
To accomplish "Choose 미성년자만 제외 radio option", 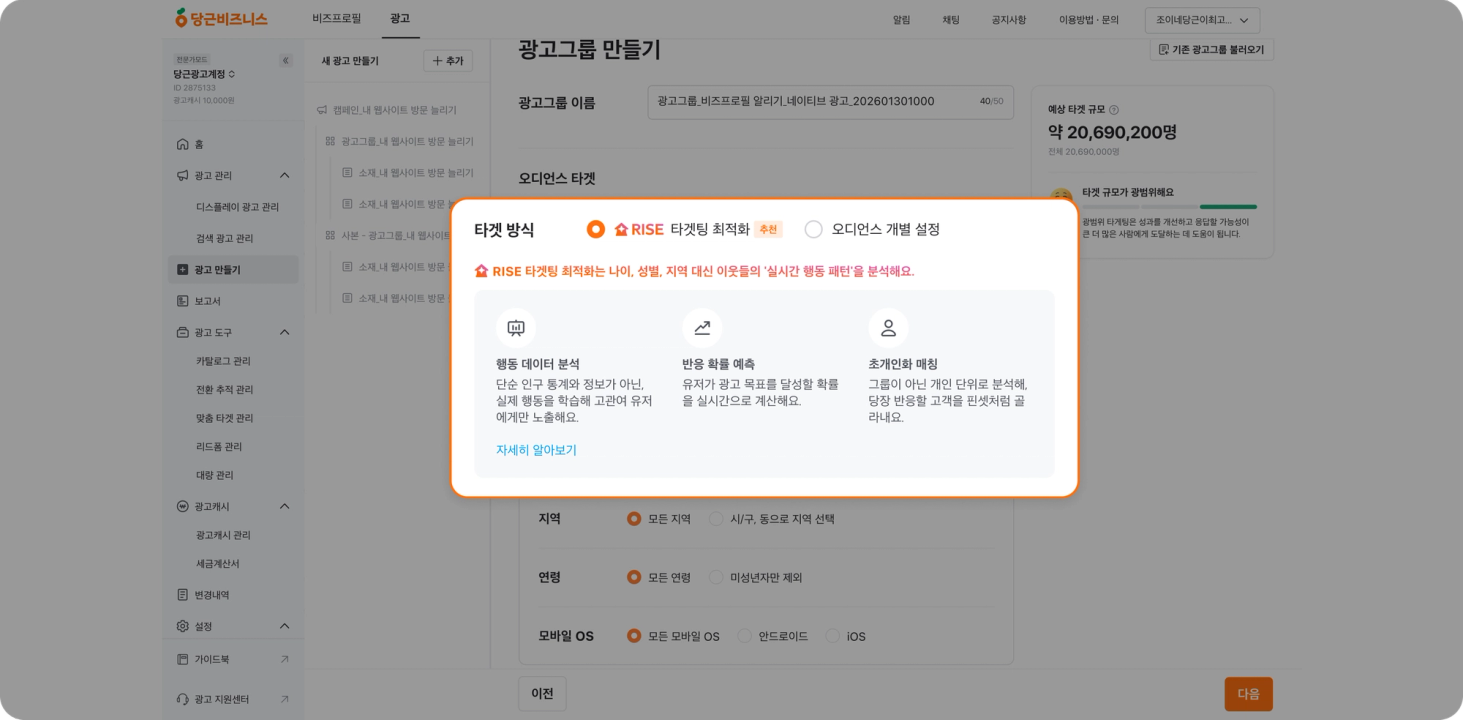I will pyautogui.click(x=716, y=577).
